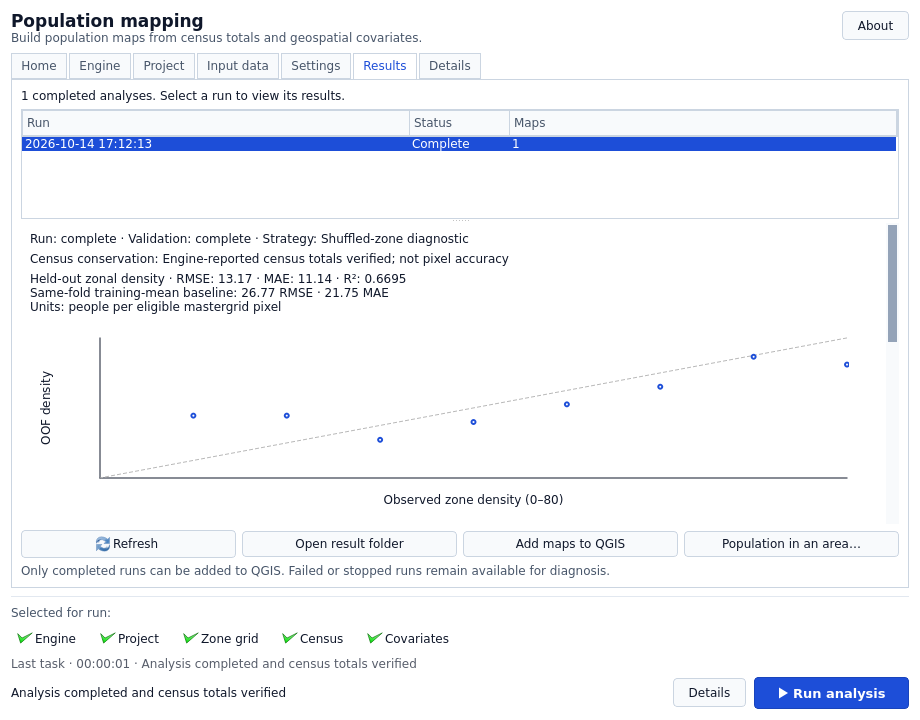The image size is (920, 720).
Task: Click the Details button beside Run analysis
Action: pos(709,693)
